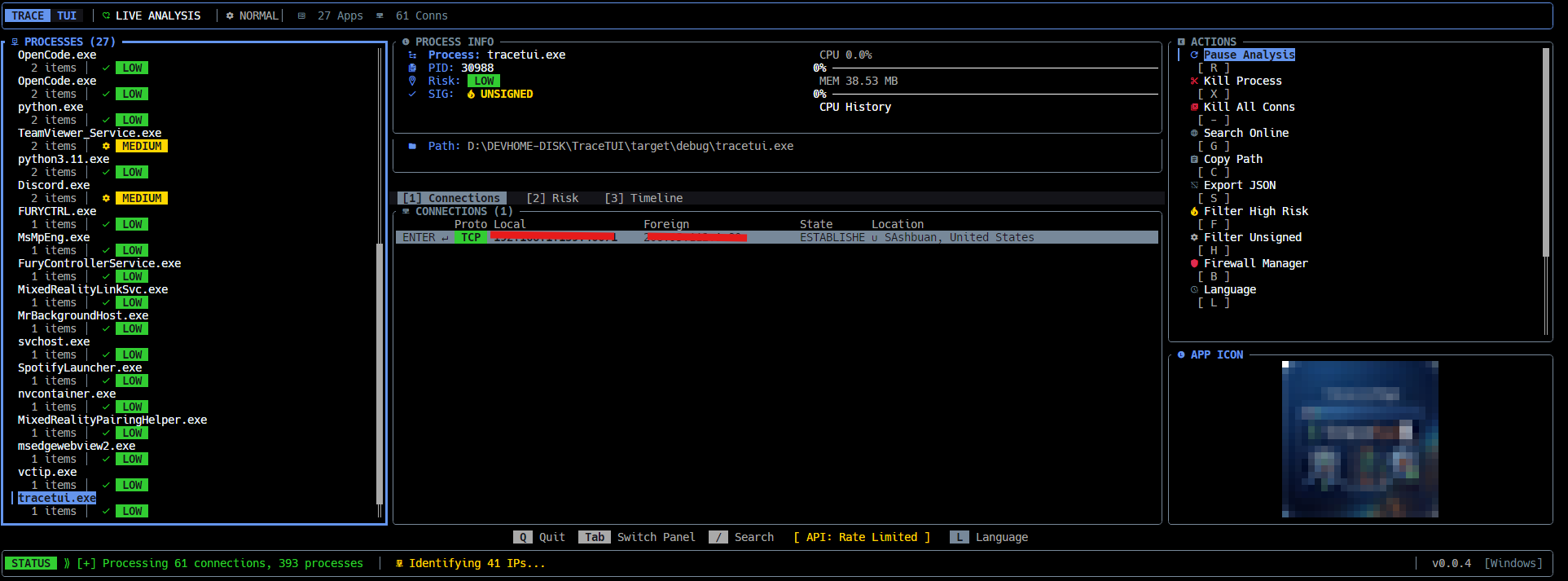
Task: Choose Firewall Manager action
Action: [x=1256, y=263]
